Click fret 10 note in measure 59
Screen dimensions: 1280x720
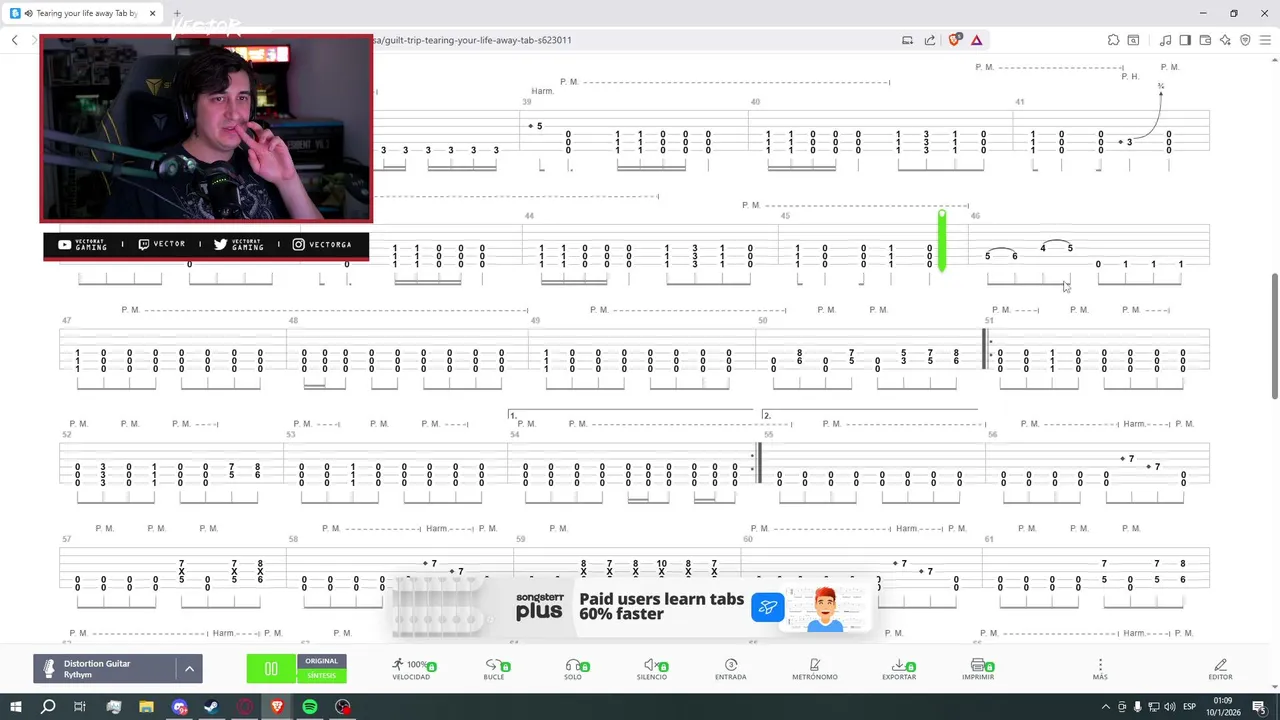pos(661,564)
